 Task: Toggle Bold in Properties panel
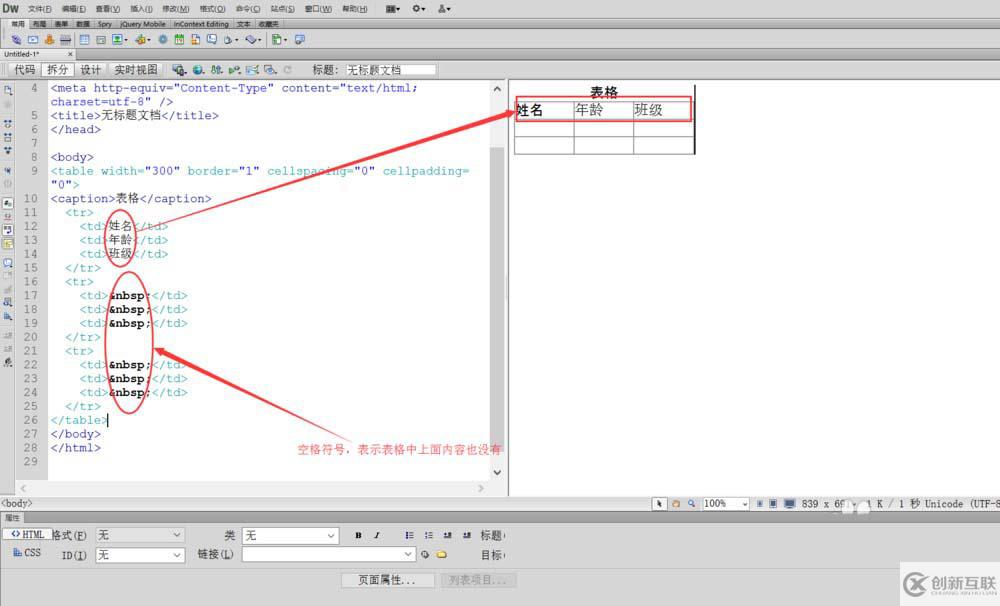(358, 536)
